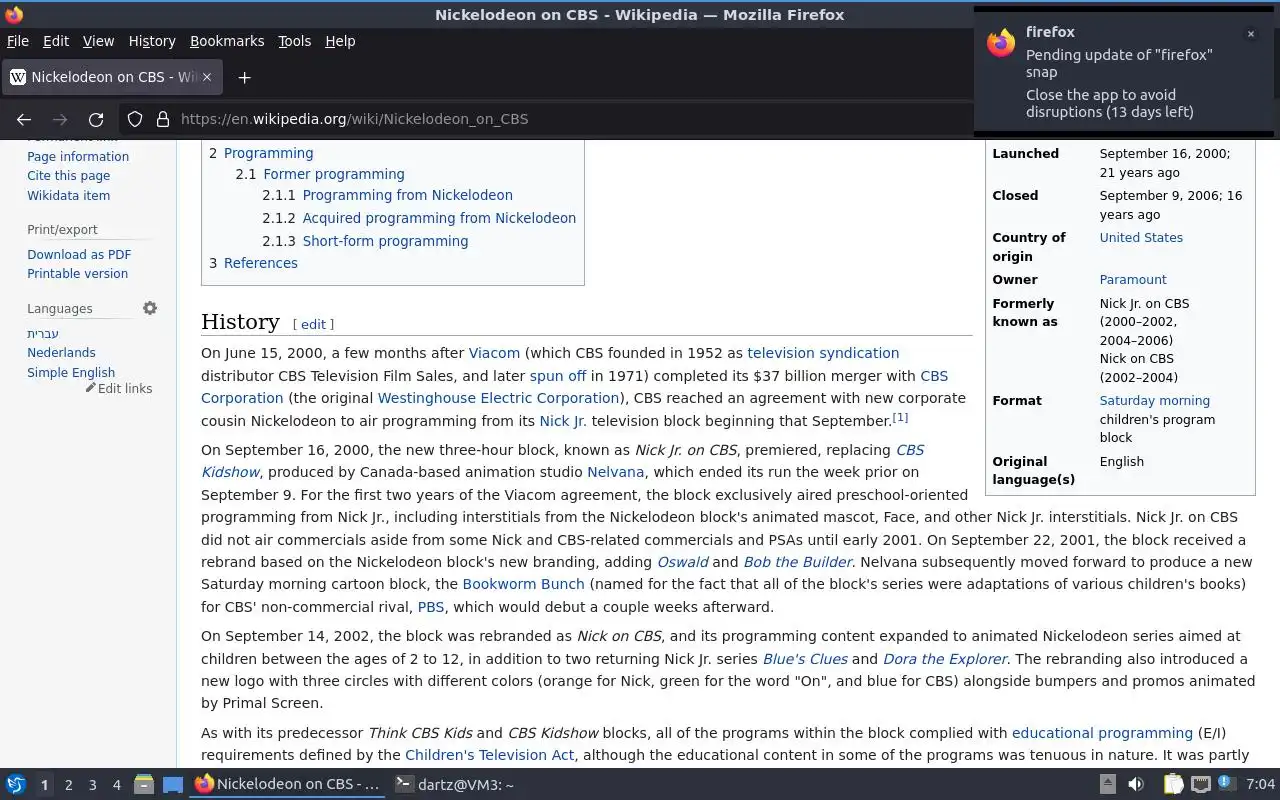Open the Viacom link
The height and width of the screenshot is (800, 1280).
coord(494,353)
